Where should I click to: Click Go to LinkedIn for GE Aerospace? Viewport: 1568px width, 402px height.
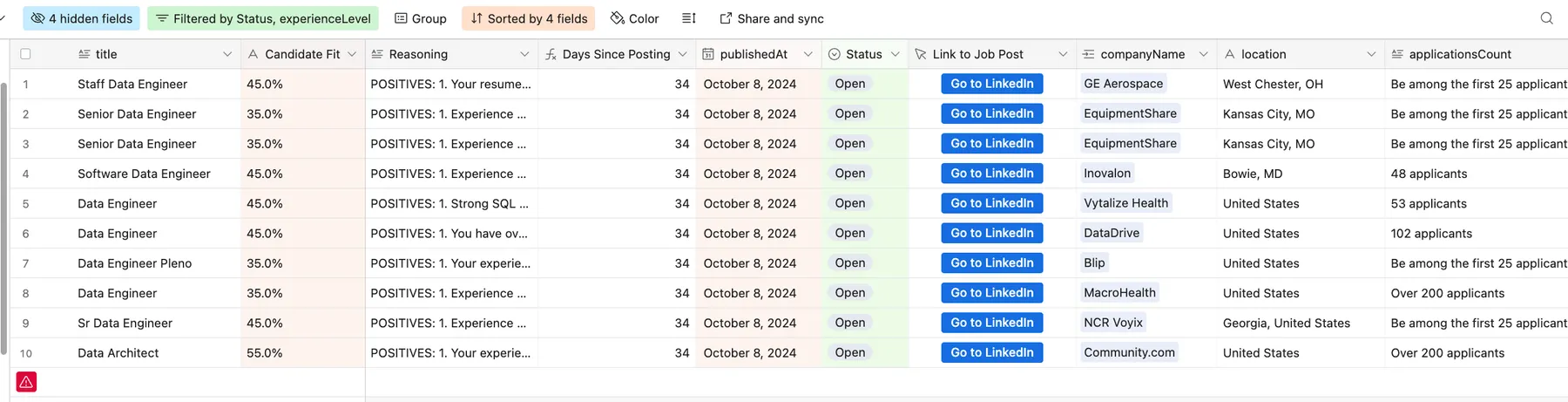[x=992, y=84]
